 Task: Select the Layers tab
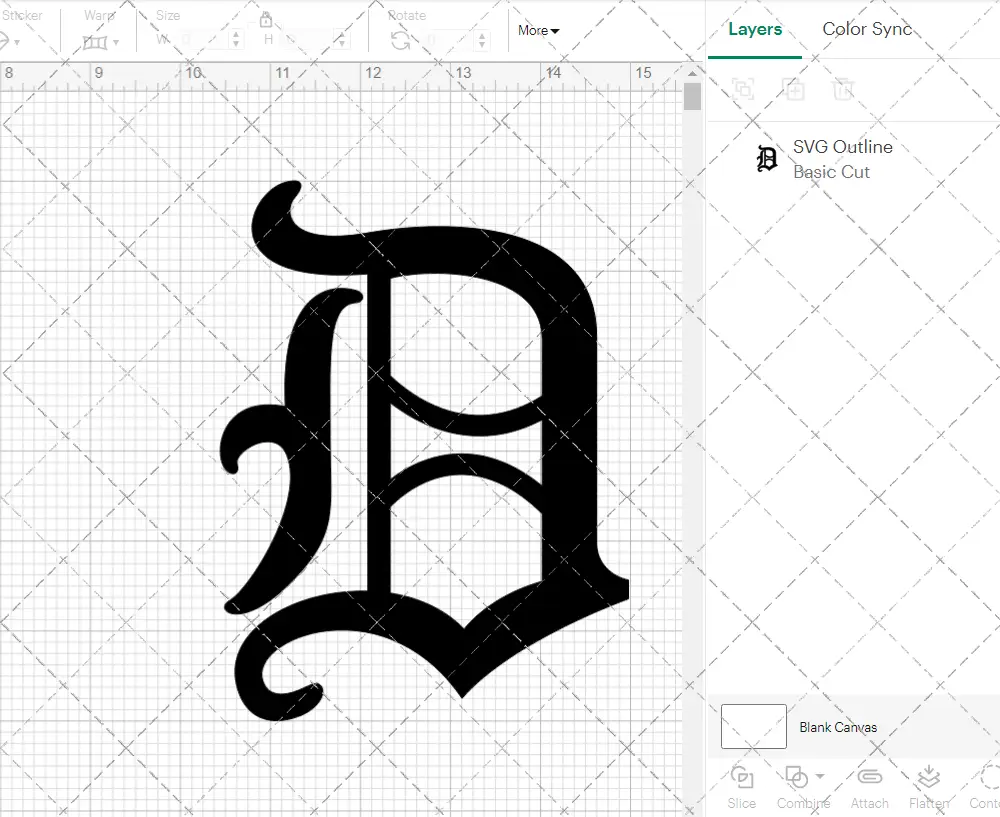click(x=755, y=29)
